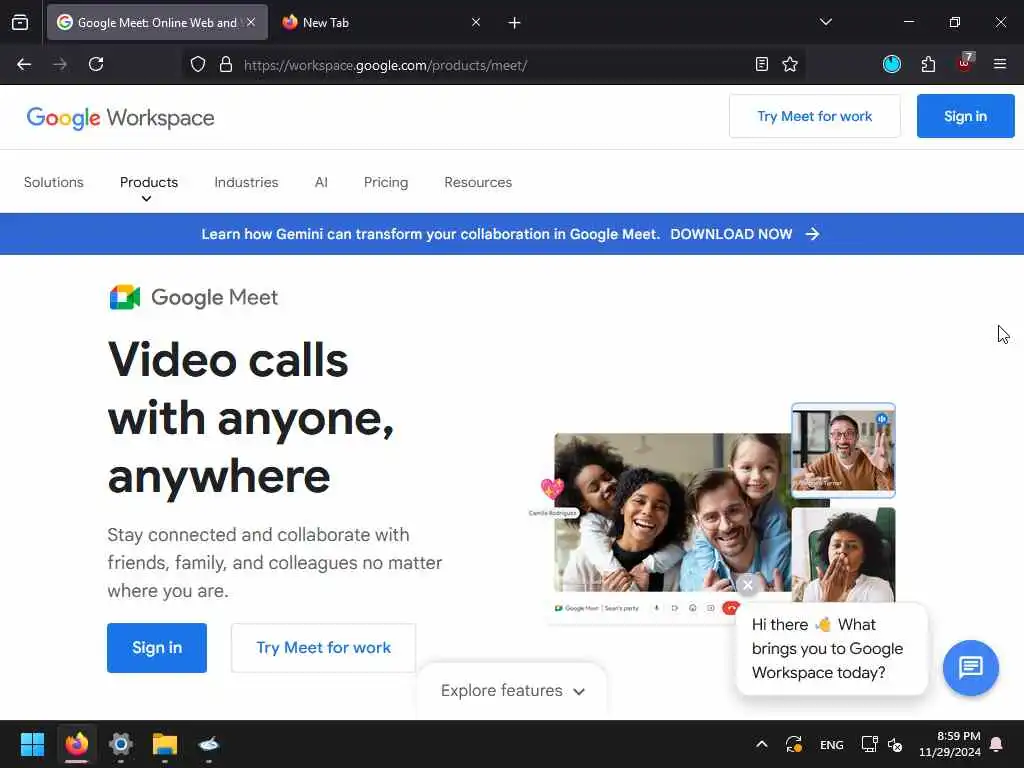This screenshot has width=1024, height=768.
Task: Click the ENG language indicator
Action: pos(831,745)
